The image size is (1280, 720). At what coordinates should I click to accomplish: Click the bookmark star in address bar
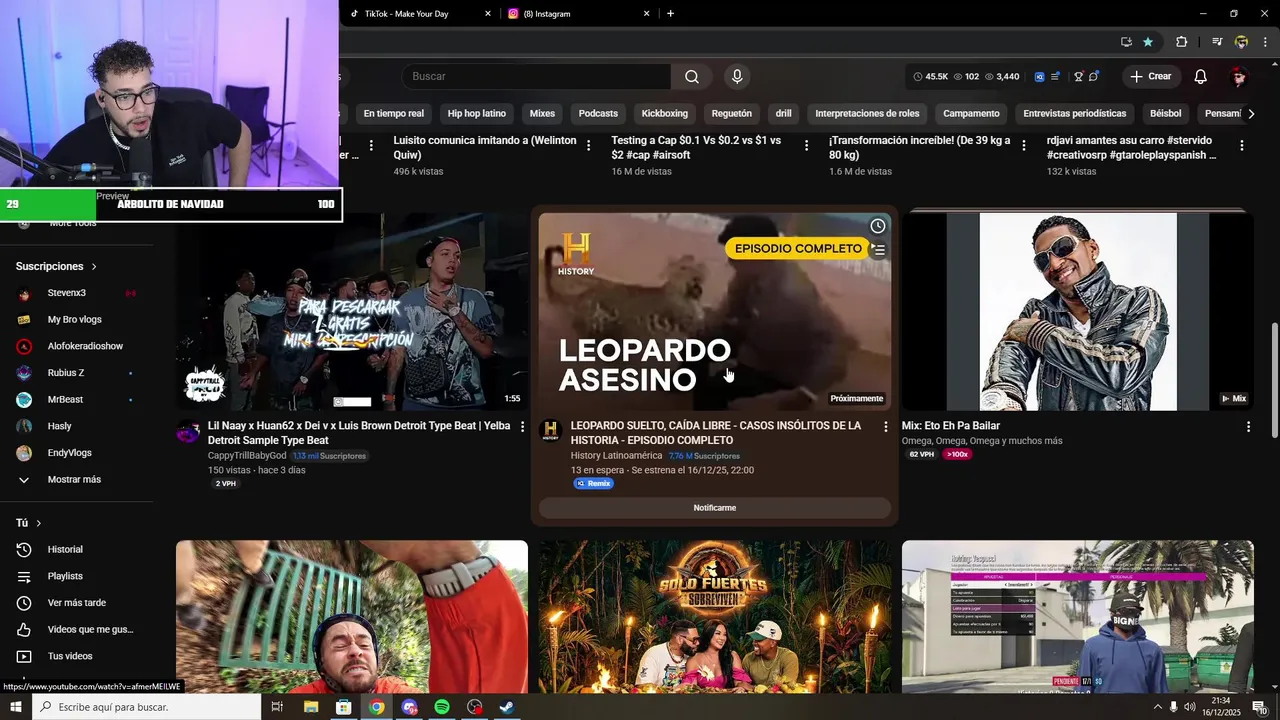coord(1148,42)
